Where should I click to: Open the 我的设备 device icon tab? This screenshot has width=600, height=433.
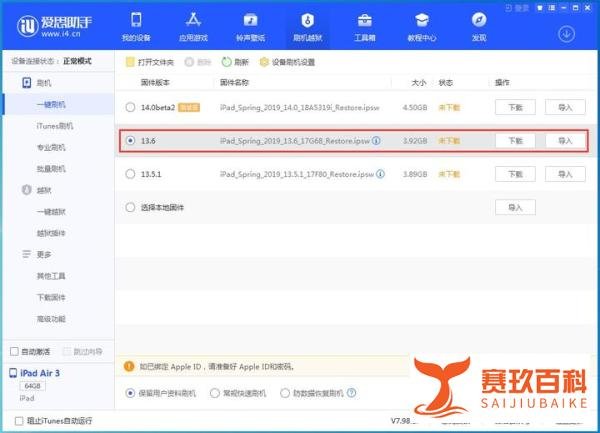click(x=136, y=26)
